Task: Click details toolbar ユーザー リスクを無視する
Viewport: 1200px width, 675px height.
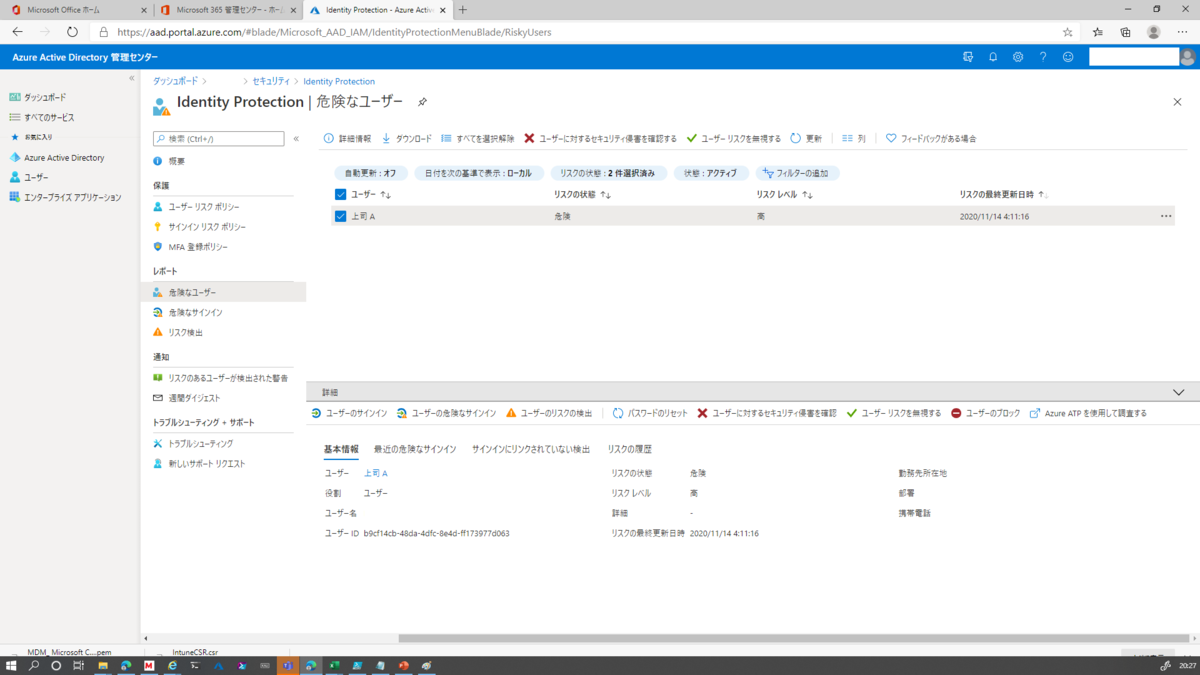Action: 893,413
